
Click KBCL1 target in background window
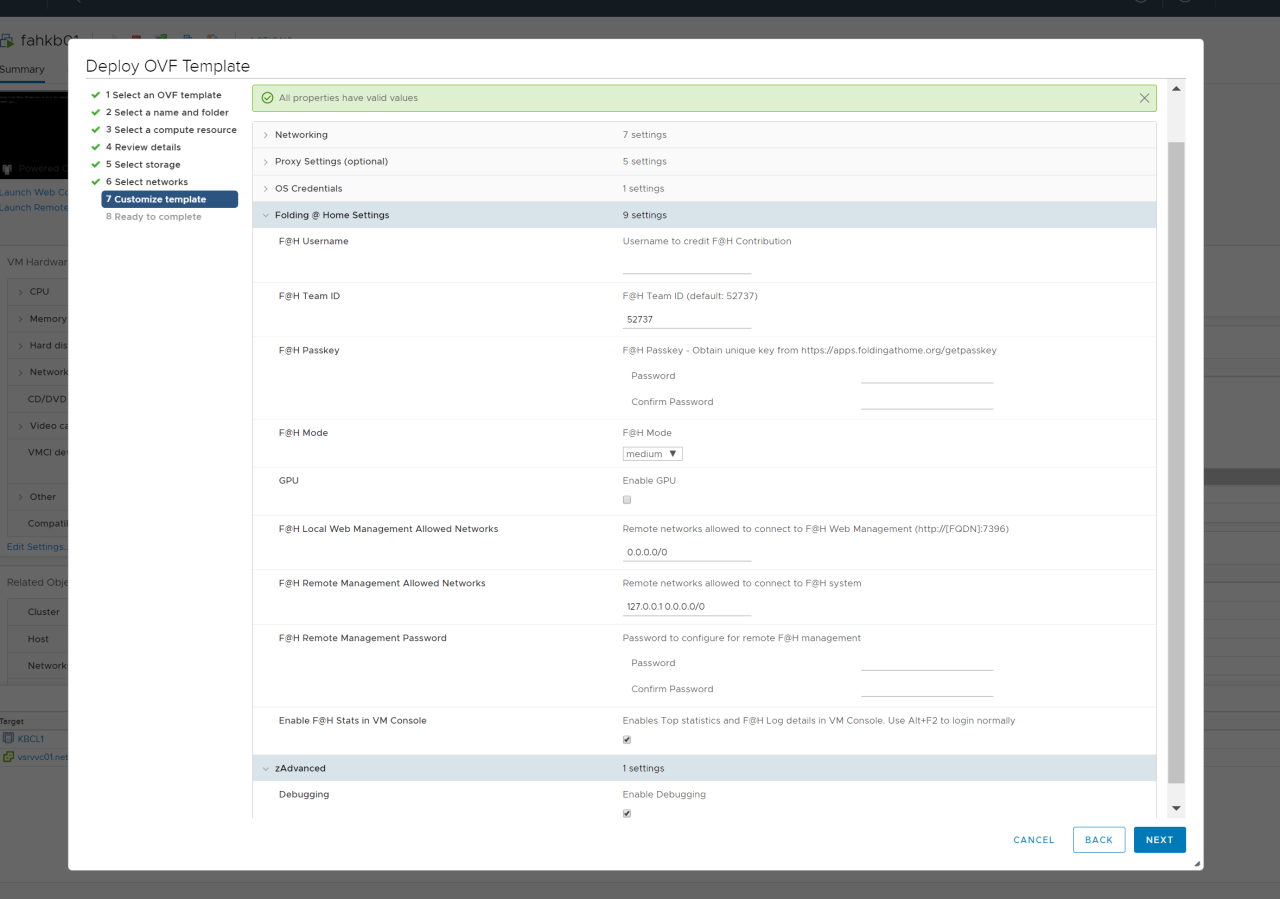(x=31, y=739)
